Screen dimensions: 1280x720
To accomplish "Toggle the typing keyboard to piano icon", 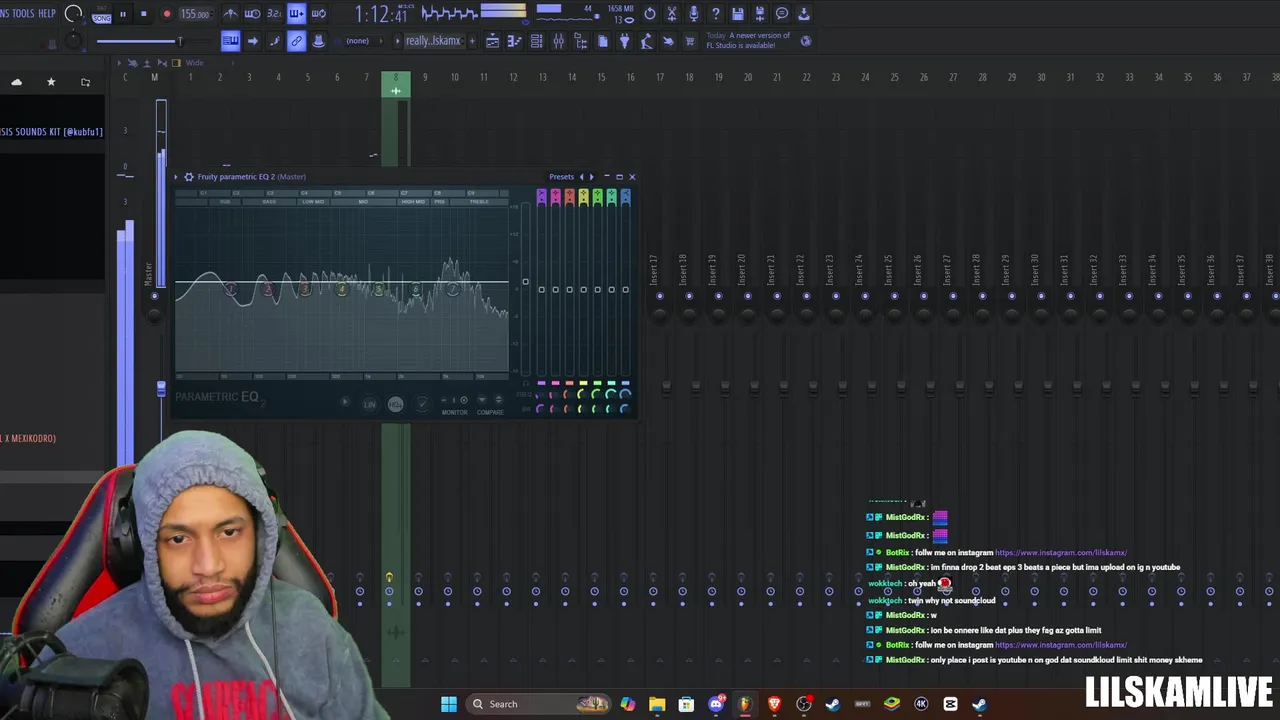I will pyautogui.click(x=230, y=41).
